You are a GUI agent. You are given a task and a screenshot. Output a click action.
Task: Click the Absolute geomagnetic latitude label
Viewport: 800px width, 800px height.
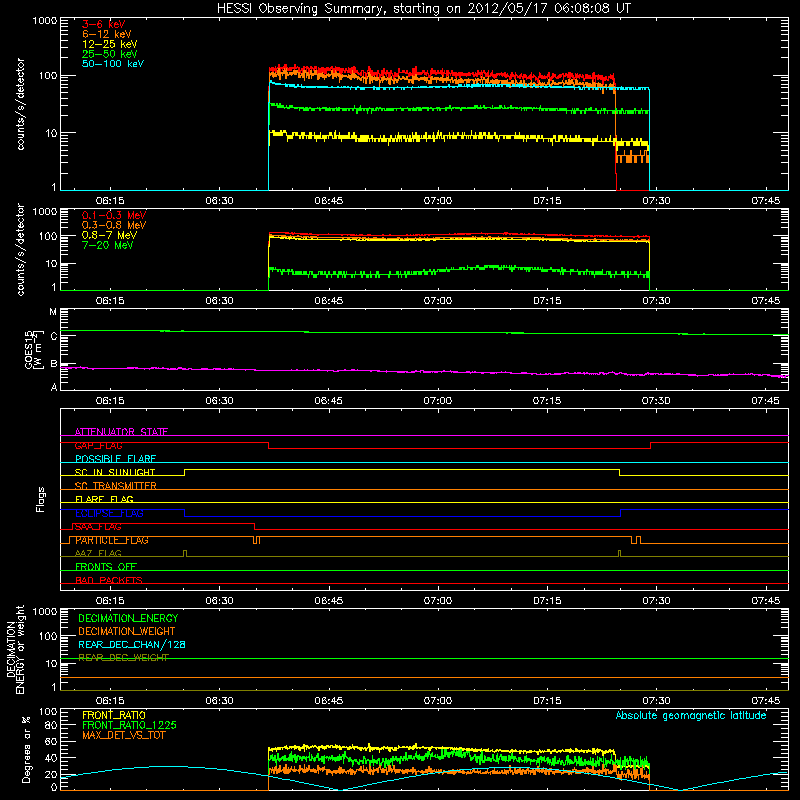pyautogui.click(x=691, y=715)
